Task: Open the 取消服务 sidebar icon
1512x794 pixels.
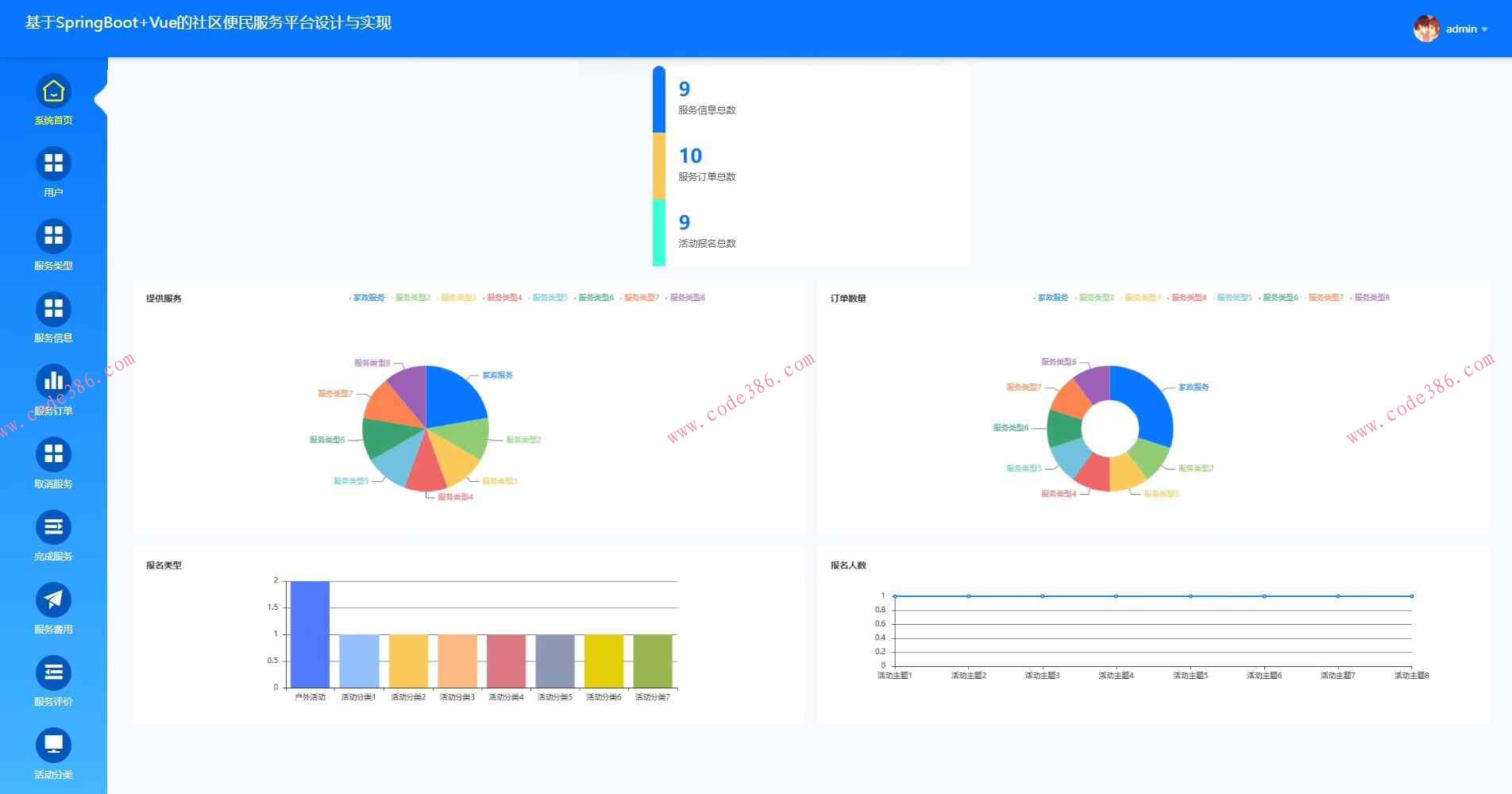Action: tap(53, 454)
